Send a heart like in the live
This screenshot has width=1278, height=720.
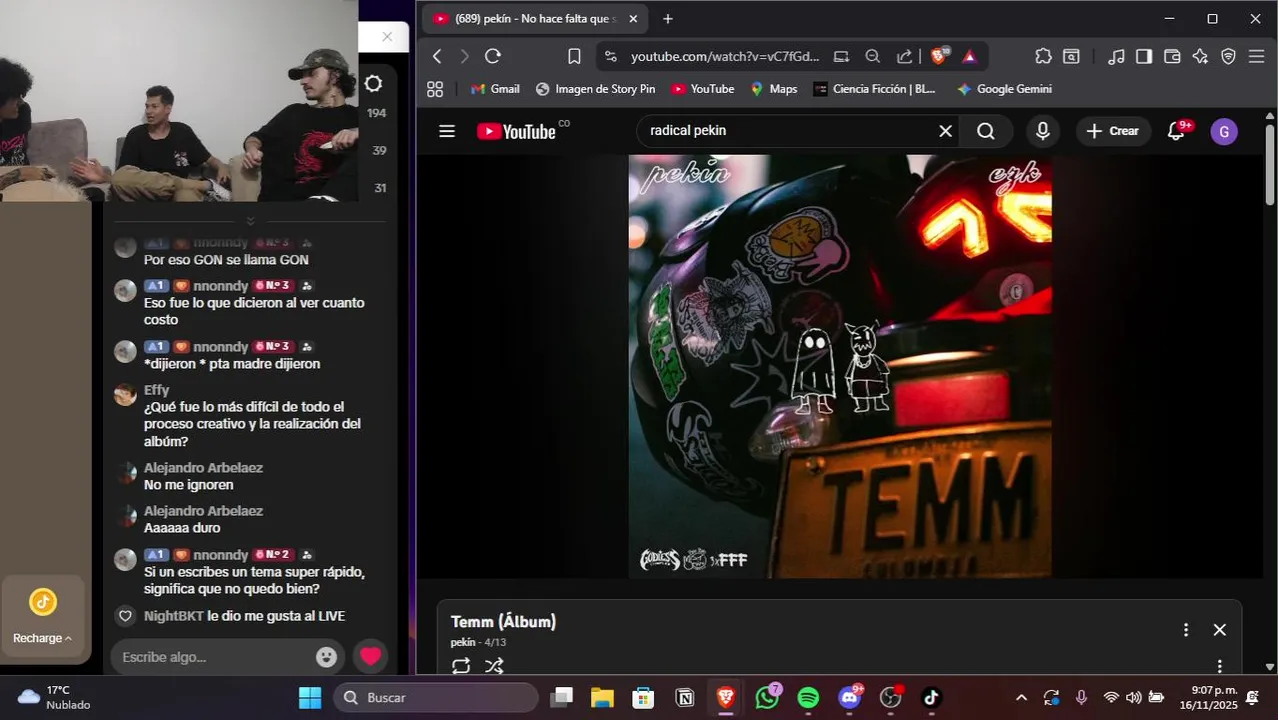tap(371, 656)
